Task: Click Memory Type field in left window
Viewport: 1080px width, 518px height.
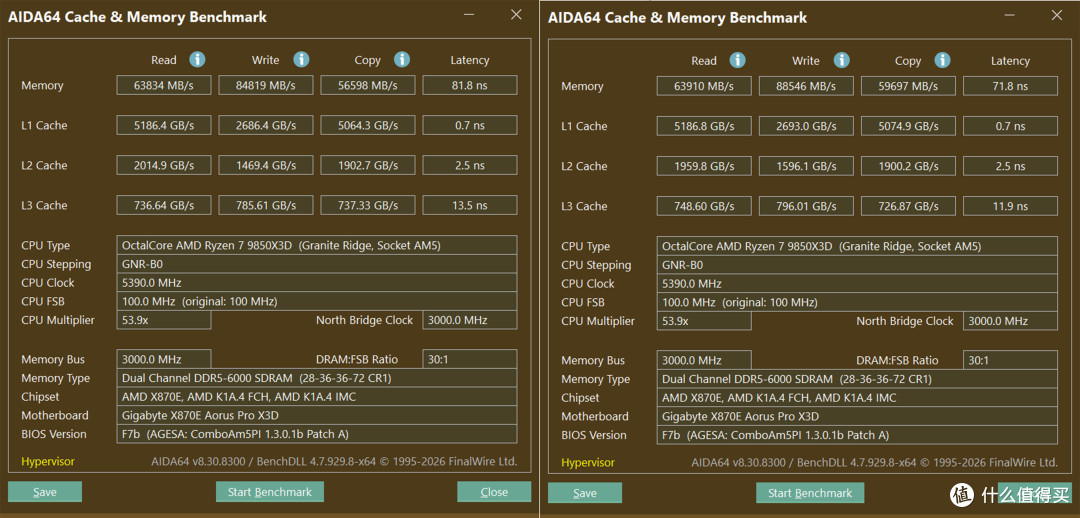Action: tap(317, 378)
